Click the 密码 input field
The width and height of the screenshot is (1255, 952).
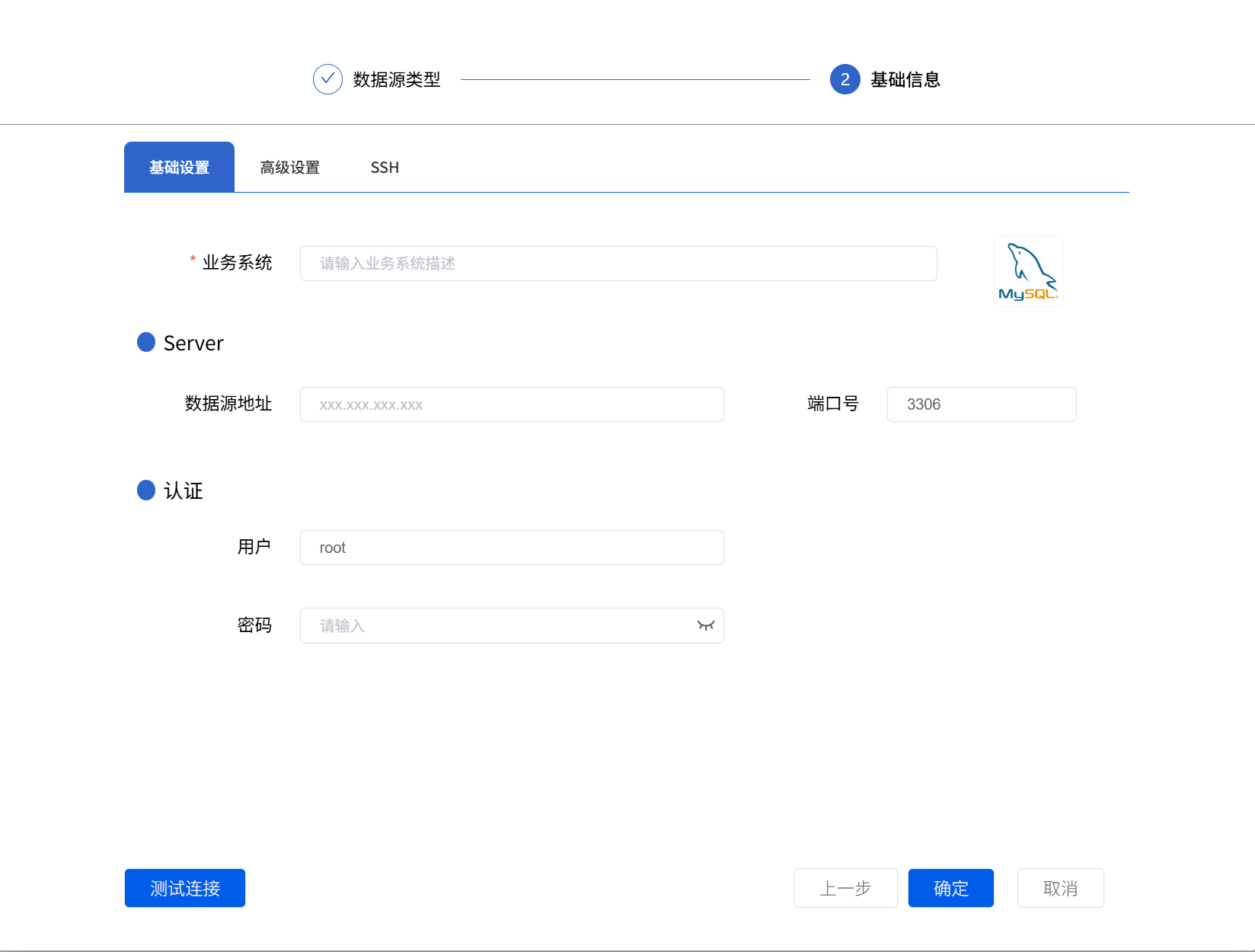[x=512, y=625]
